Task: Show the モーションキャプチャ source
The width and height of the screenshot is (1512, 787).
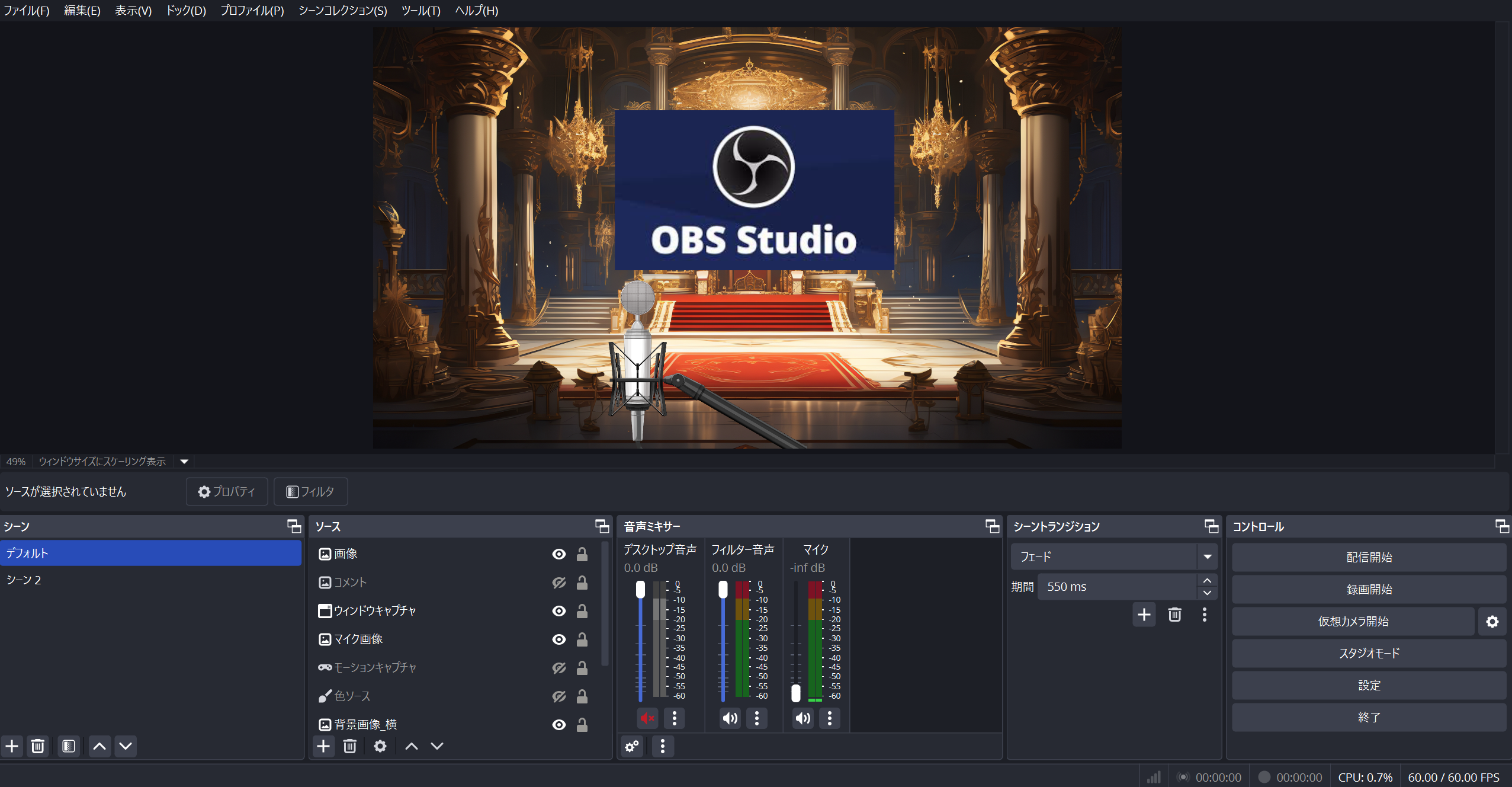Action: [x=559, y=668]
